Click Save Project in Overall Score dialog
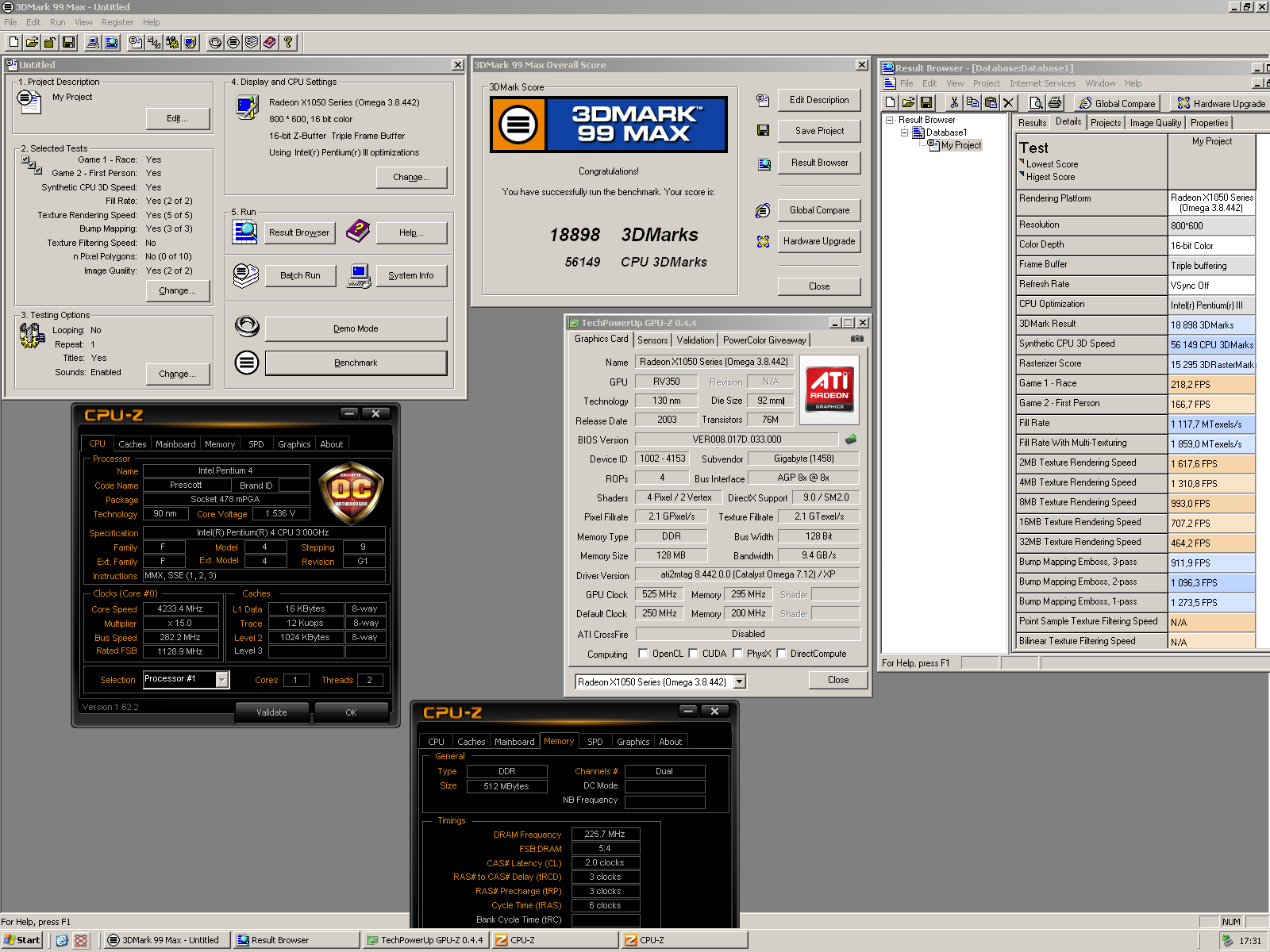This screenshot has width=1270, height=952. click(819, 131)
